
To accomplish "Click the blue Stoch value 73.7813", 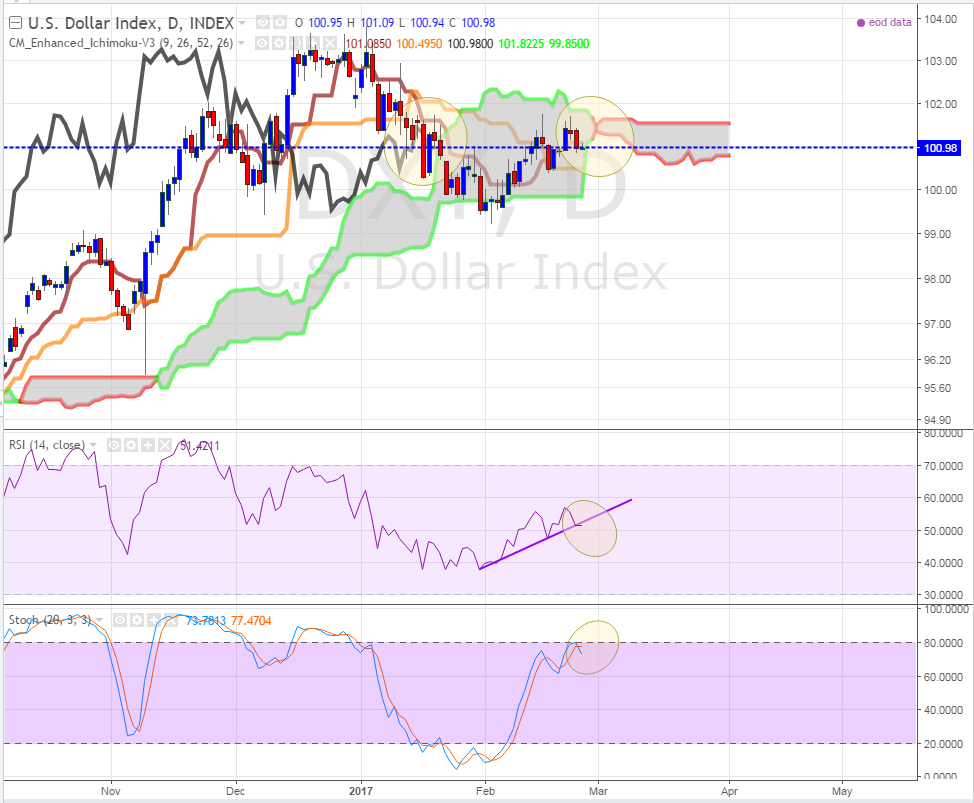I will click(x=206, y=620).
